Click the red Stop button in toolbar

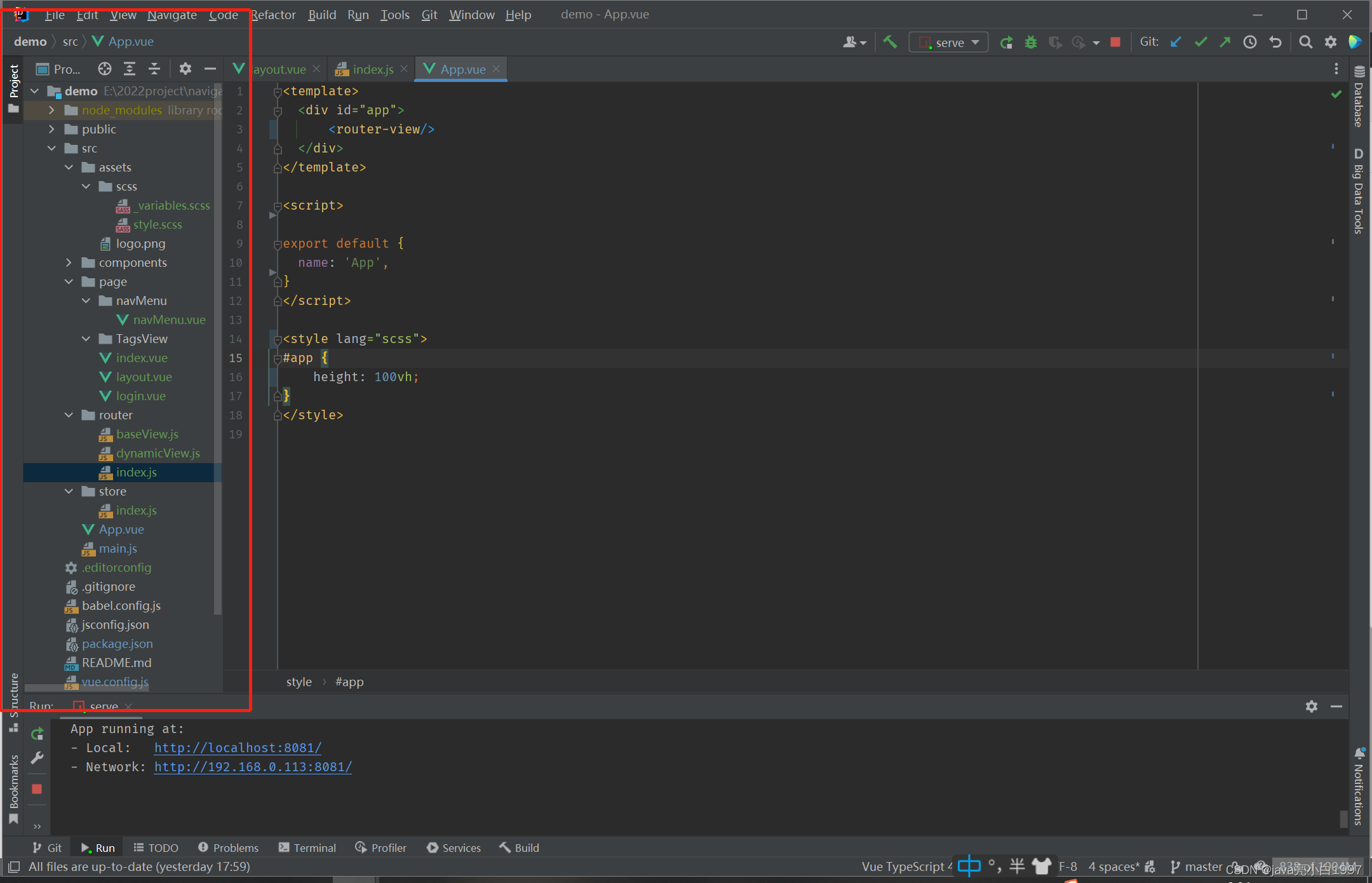tap(1115, 42)
